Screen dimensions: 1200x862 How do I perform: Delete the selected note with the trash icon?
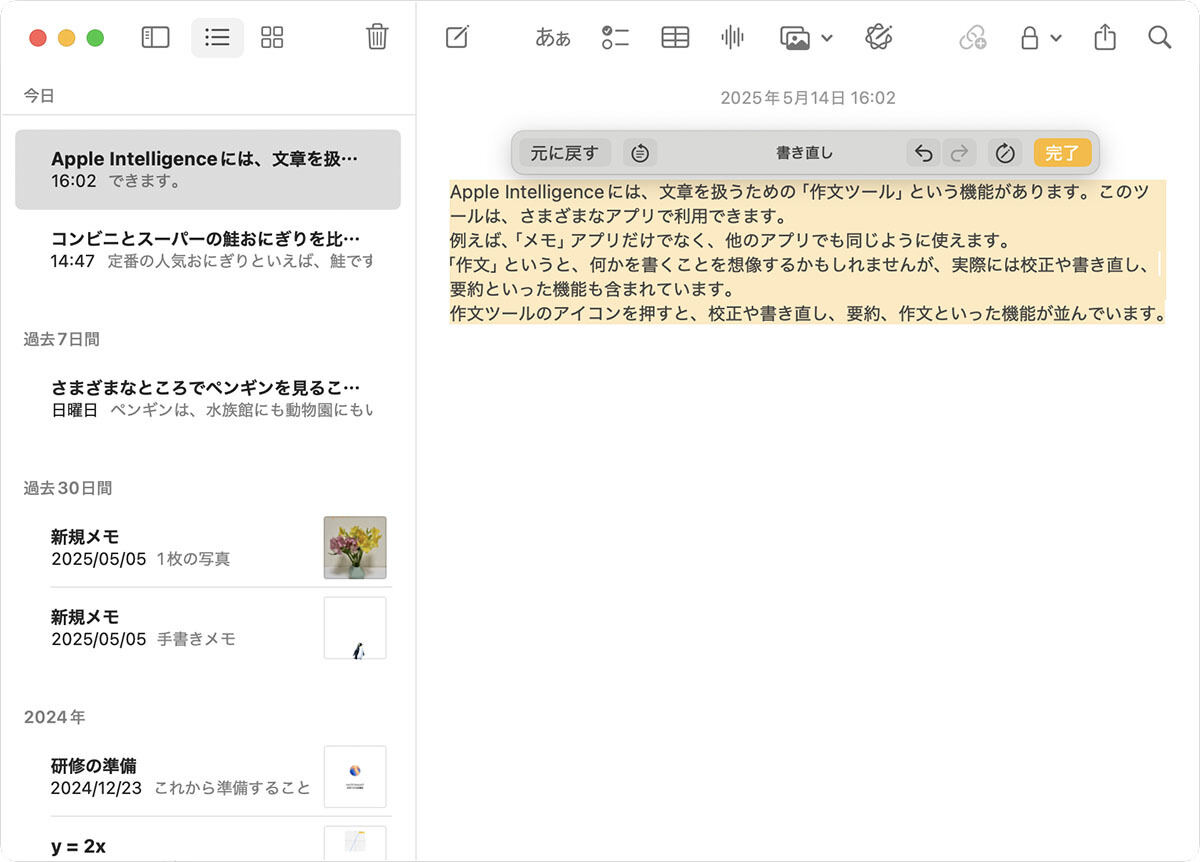point(377,37)
